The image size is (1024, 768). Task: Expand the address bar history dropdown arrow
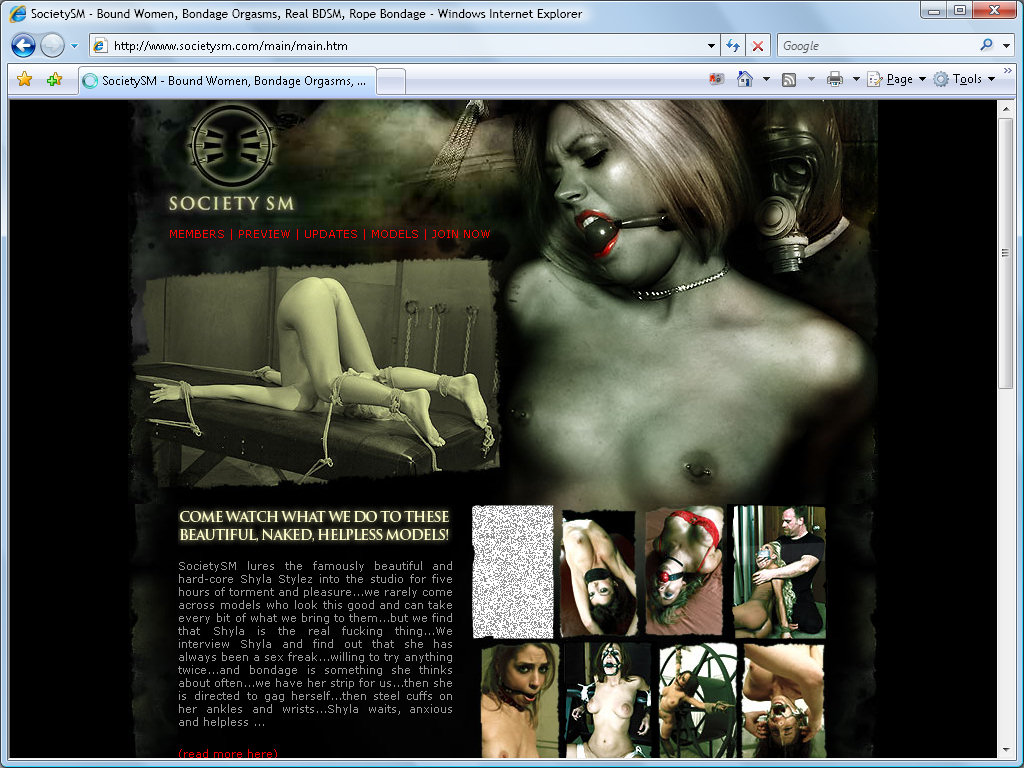(x=711, y=46)
